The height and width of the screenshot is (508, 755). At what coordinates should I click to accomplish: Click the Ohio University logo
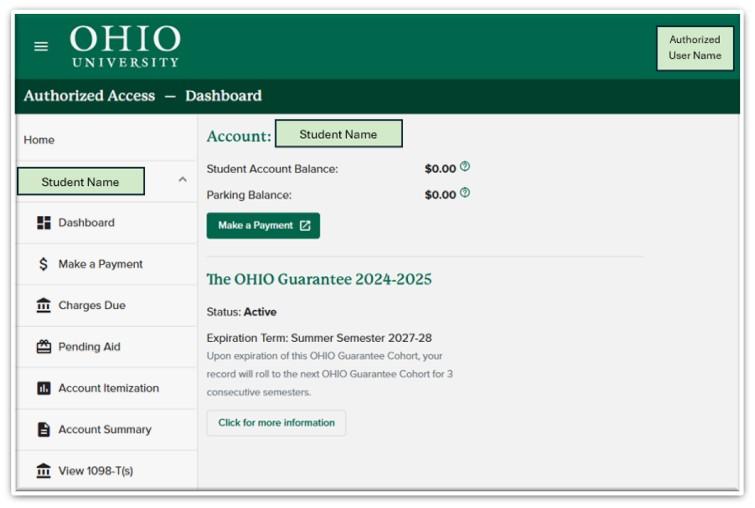(x=125, y=46)
